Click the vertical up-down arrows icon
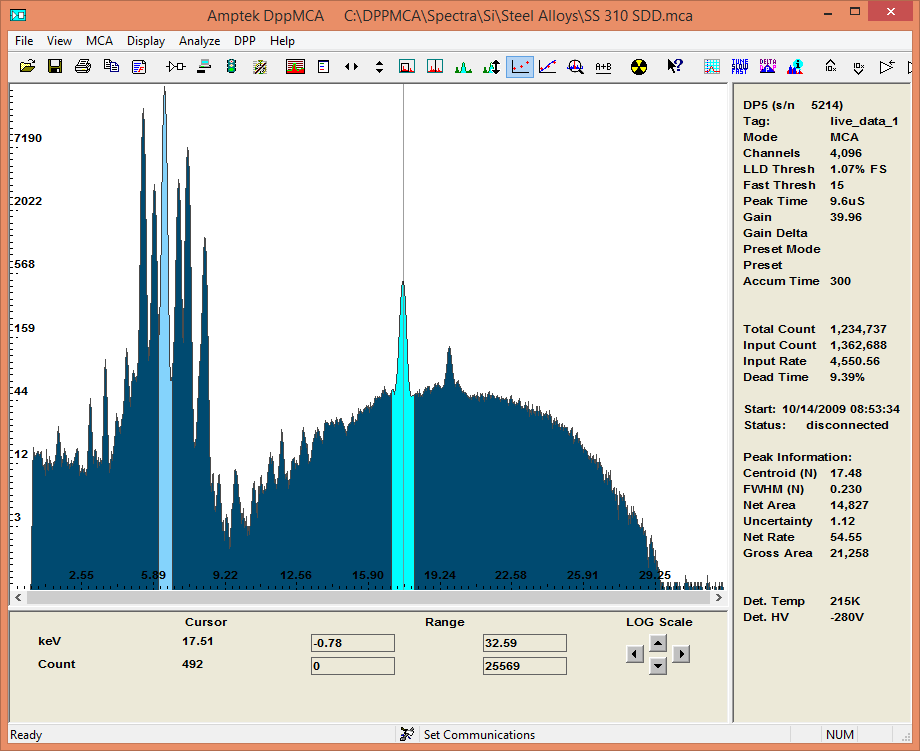Viewport: 920px width, 751px height. click(379, 66)
